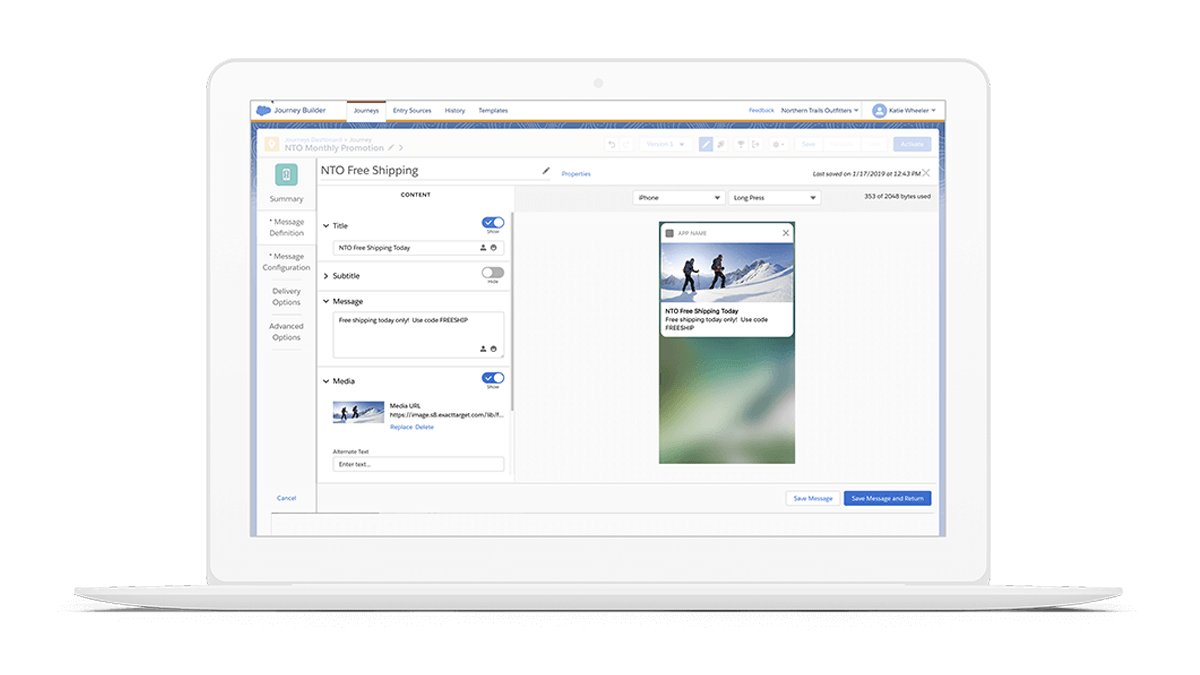Screen dimensions: 1200x675
Task: Click the content panel vertical scrollbar
Action: [x=511, y=310]
